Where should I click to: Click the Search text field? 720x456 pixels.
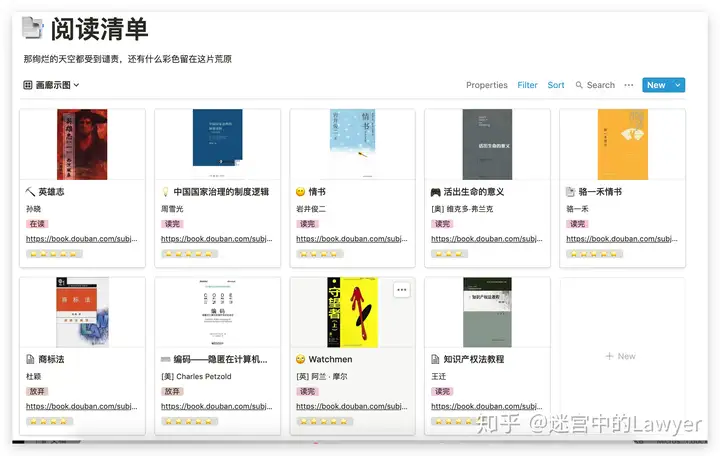click(x=601, y=85)
